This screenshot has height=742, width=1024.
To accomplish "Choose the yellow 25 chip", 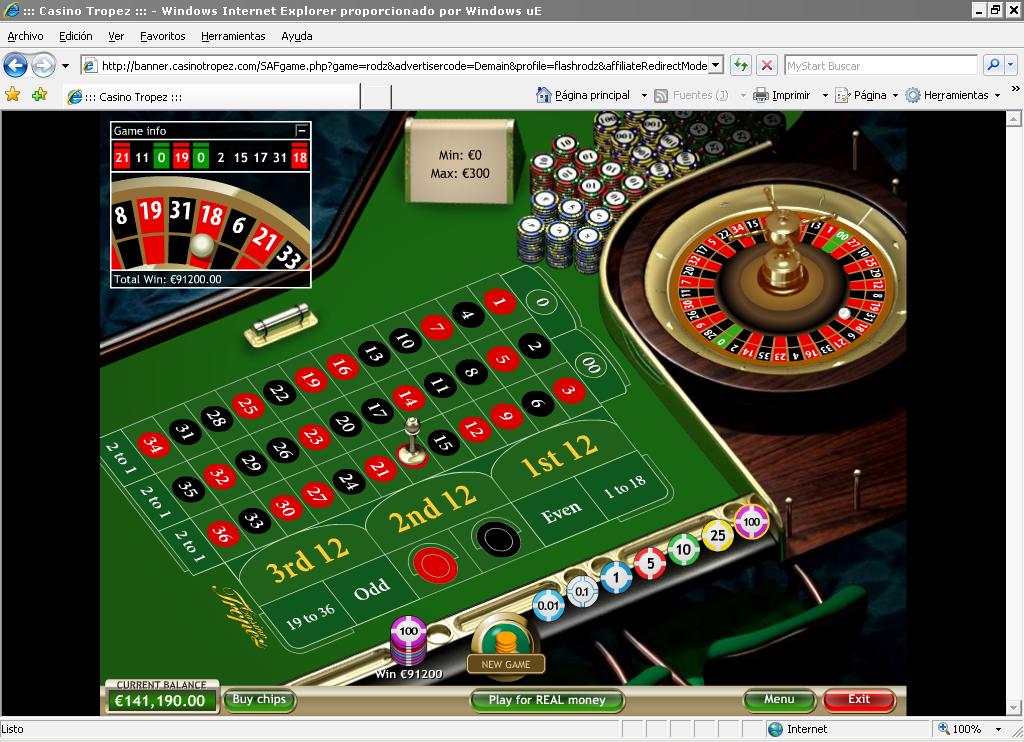I will (718, 536).
